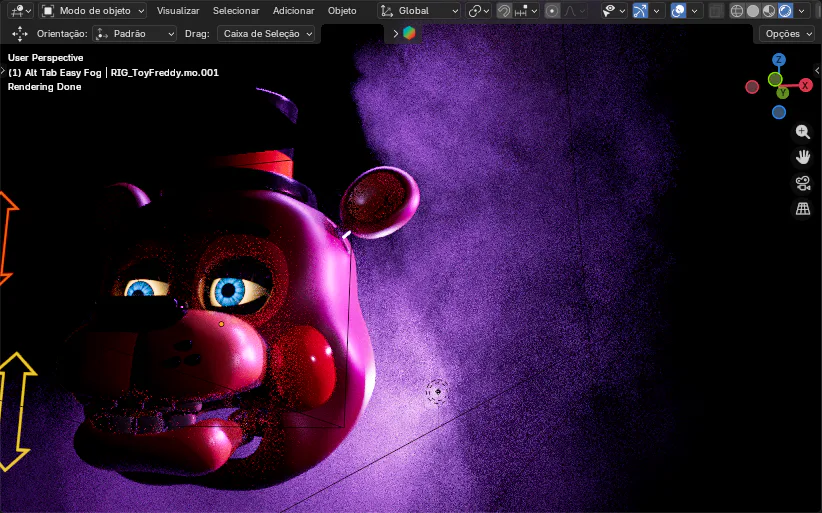Viewport: 822px width, 513px height.
Task: Toggle the camera view icon
Action: coord(803,183)
